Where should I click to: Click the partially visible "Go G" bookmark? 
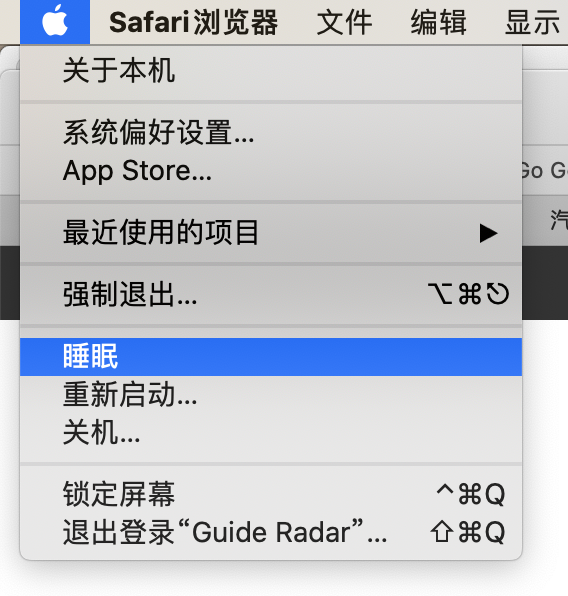[x=545, y=171]
